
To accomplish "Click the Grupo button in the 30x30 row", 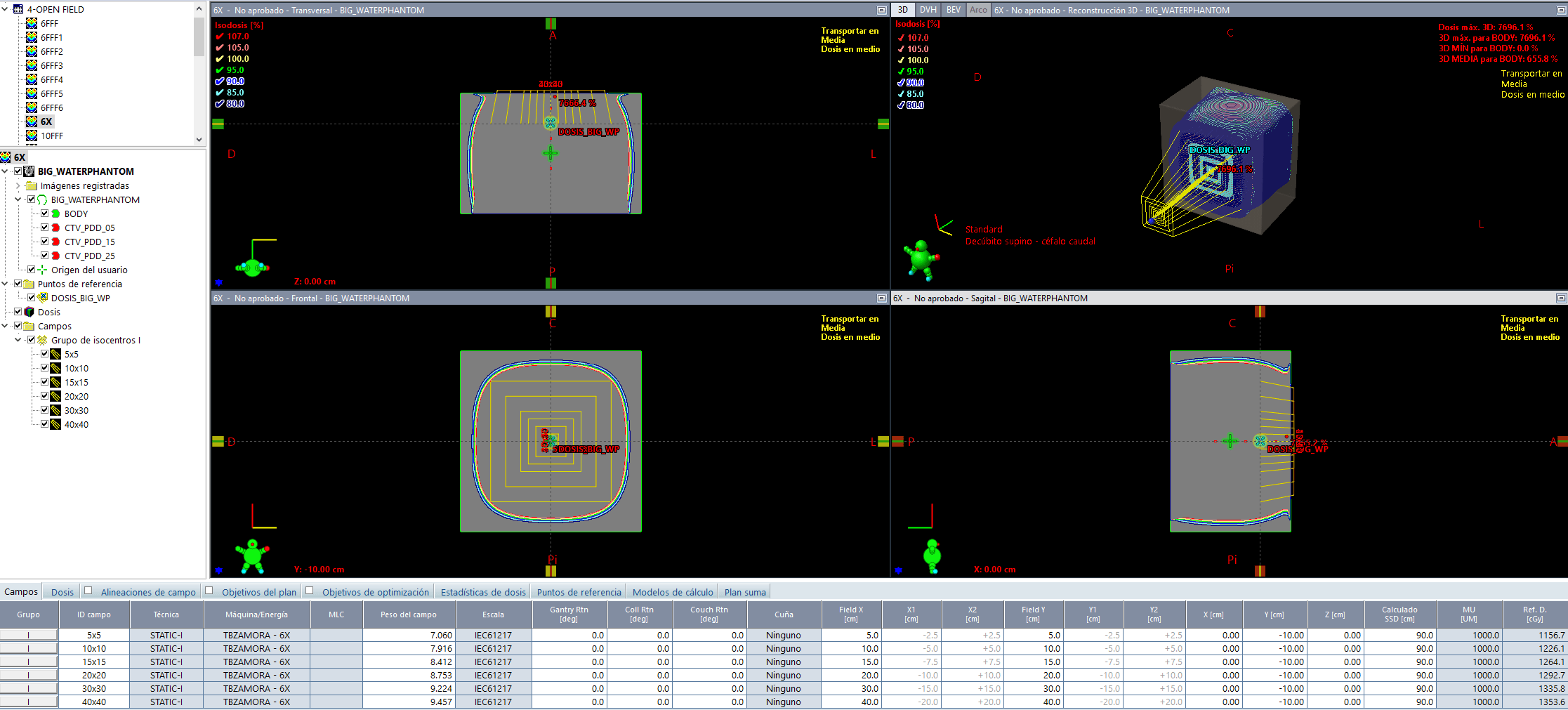I will tap(28, 688).
